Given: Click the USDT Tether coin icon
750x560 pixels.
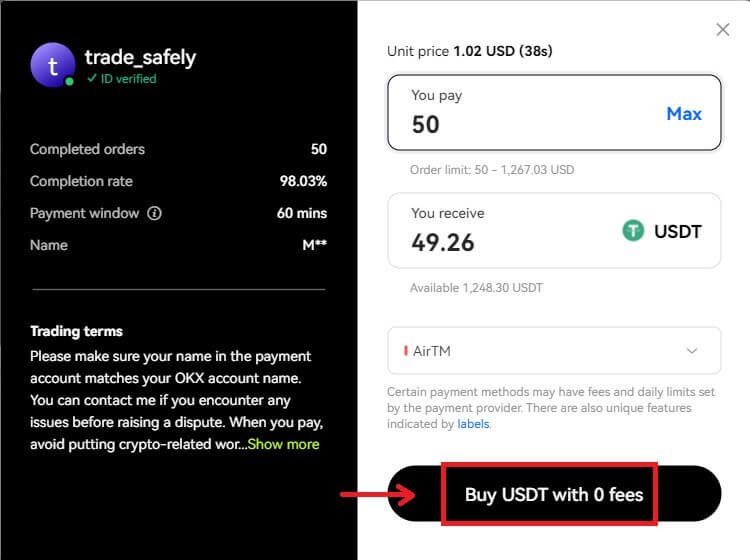Looking at the screenshot, I should [x=633, y=231].
